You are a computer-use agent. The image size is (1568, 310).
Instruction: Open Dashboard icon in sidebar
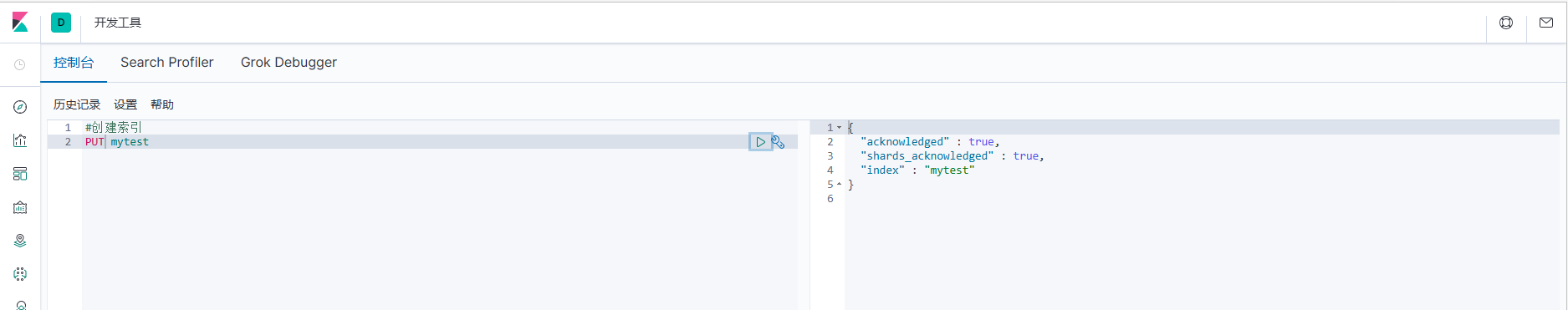(x=20, y=174)
